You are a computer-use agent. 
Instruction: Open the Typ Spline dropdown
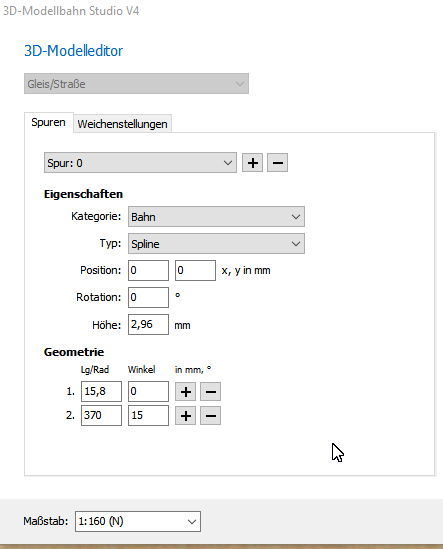pos(216,244)
